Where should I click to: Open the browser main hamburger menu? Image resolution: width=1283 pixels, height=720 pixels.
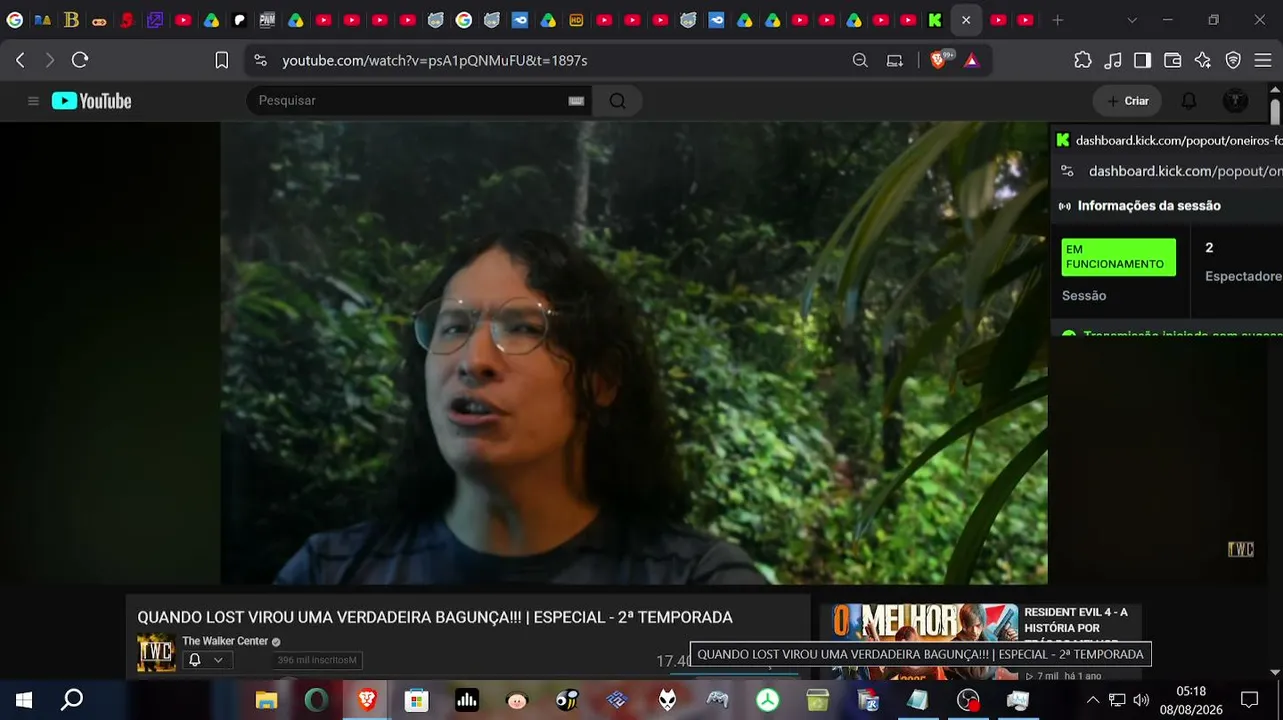click(x=1263, y=60)
